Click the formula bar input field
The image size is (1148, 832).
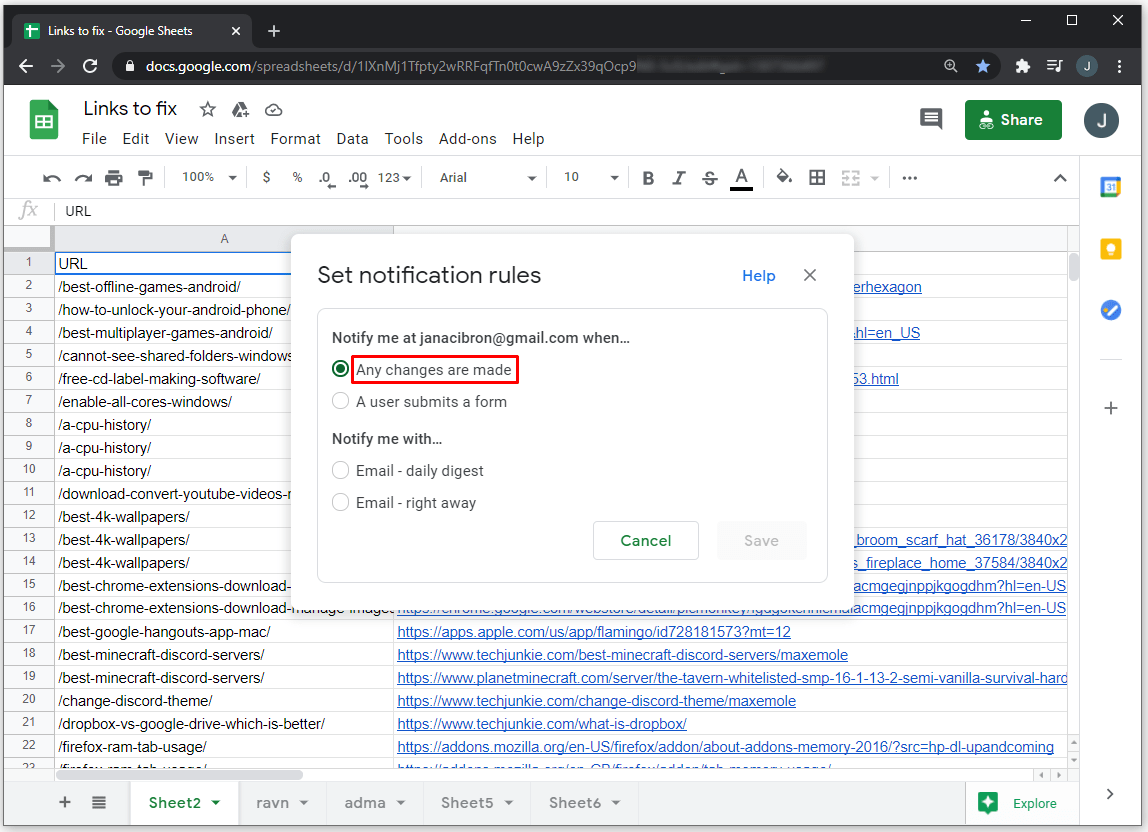(560, 211)
